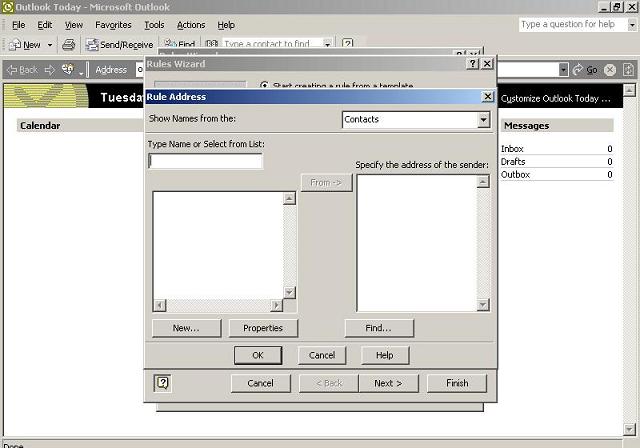640x448 pixels.
Task: Click Send/Receive in the toolbar
Action: point(120,44)
